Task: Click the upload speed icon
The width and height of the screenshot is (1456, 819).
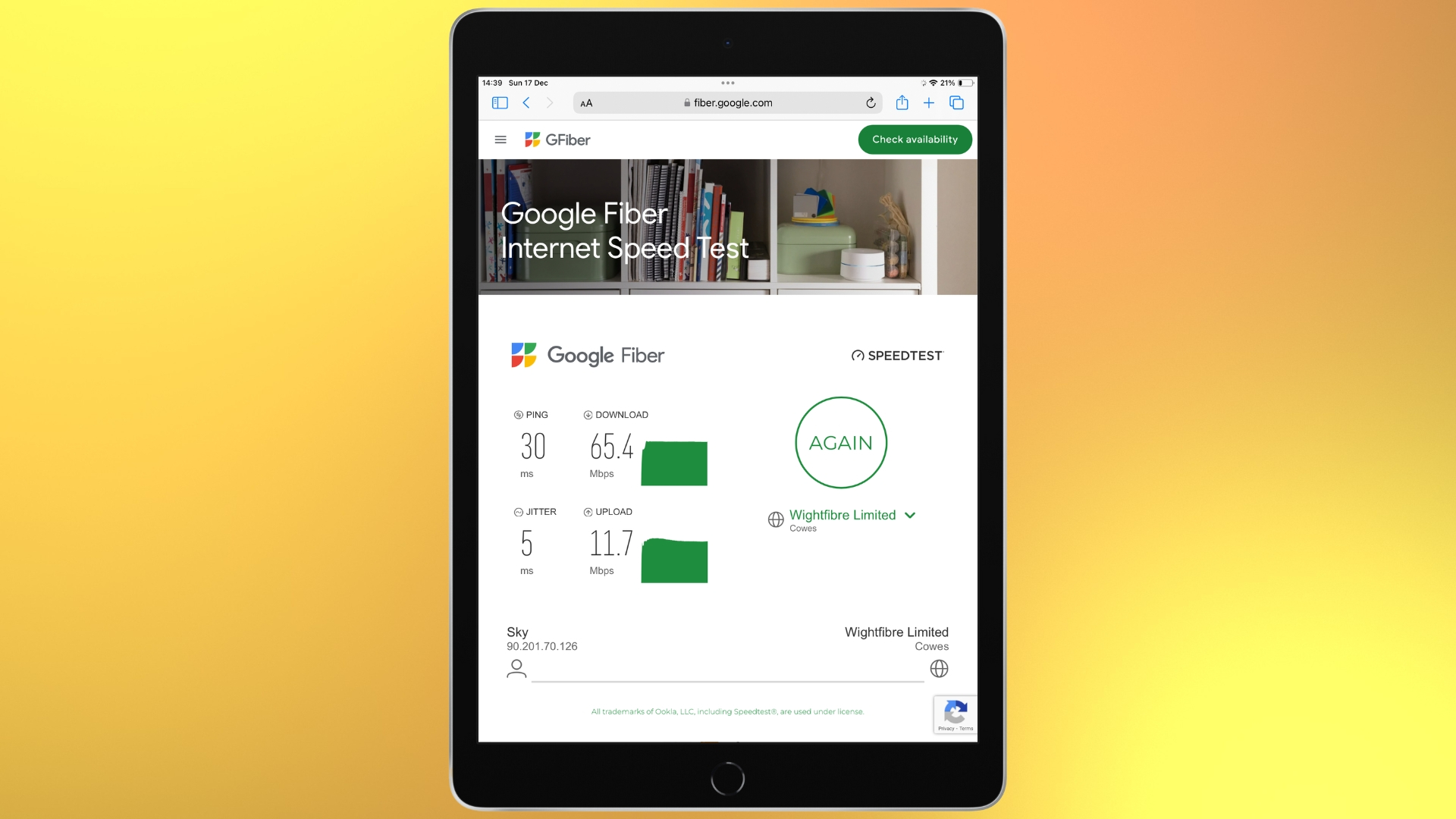Action: point(587,511)
